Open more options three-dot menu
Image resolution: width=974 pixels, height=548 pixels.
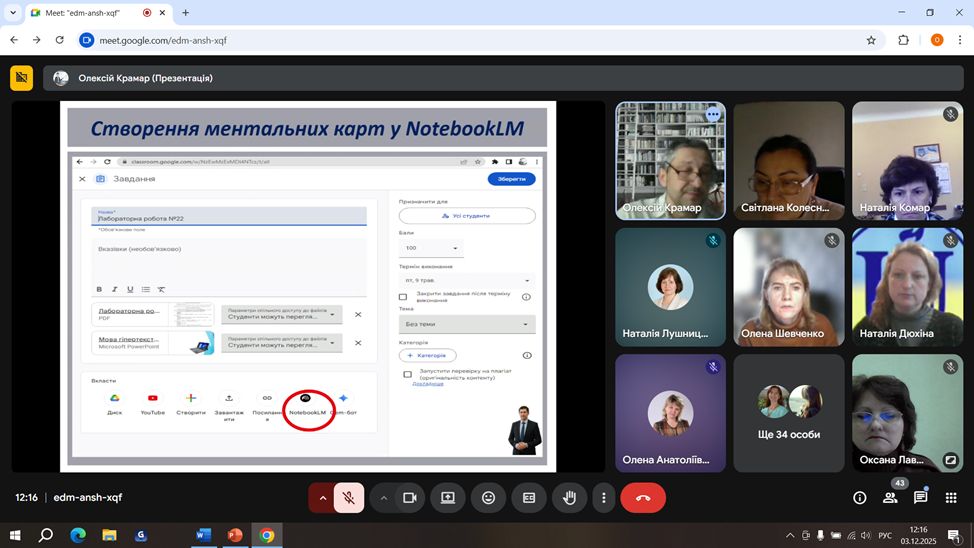(603, 497)
